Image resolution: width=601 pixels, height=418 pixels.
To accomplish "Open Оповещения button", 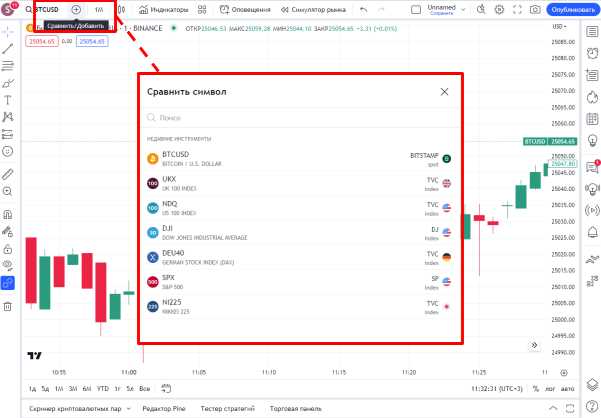I will click(x=245, y=10).
